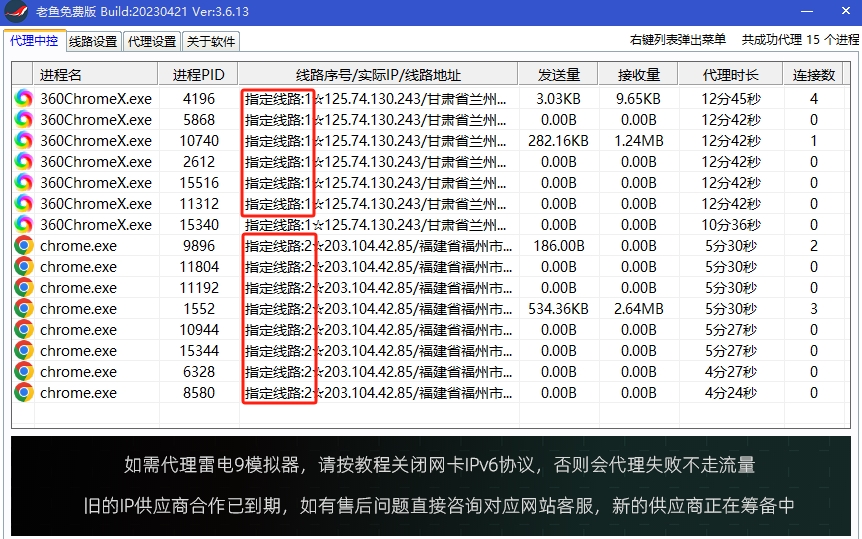Click the app logo in title bar
The height and width of the screenshot is (539, 862).
16,12
